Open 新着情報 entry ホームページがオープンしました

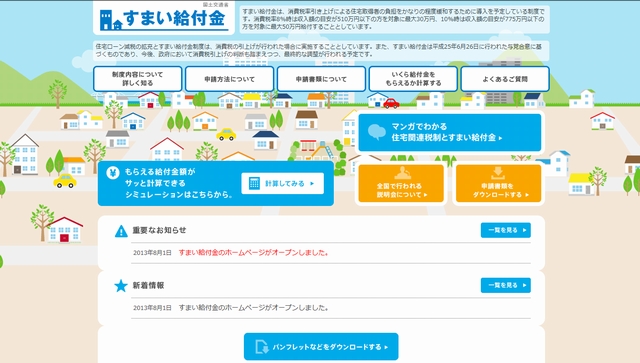coord(253,308)
